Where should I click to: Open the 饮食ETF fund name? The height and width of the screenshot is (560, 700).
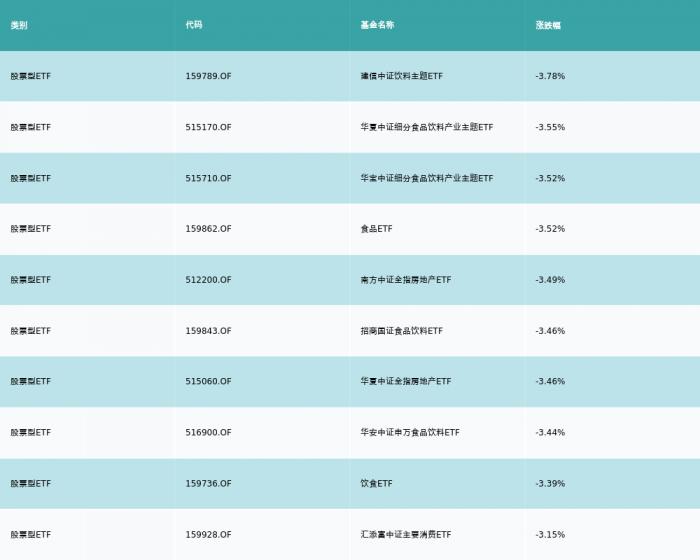(376, 484)
